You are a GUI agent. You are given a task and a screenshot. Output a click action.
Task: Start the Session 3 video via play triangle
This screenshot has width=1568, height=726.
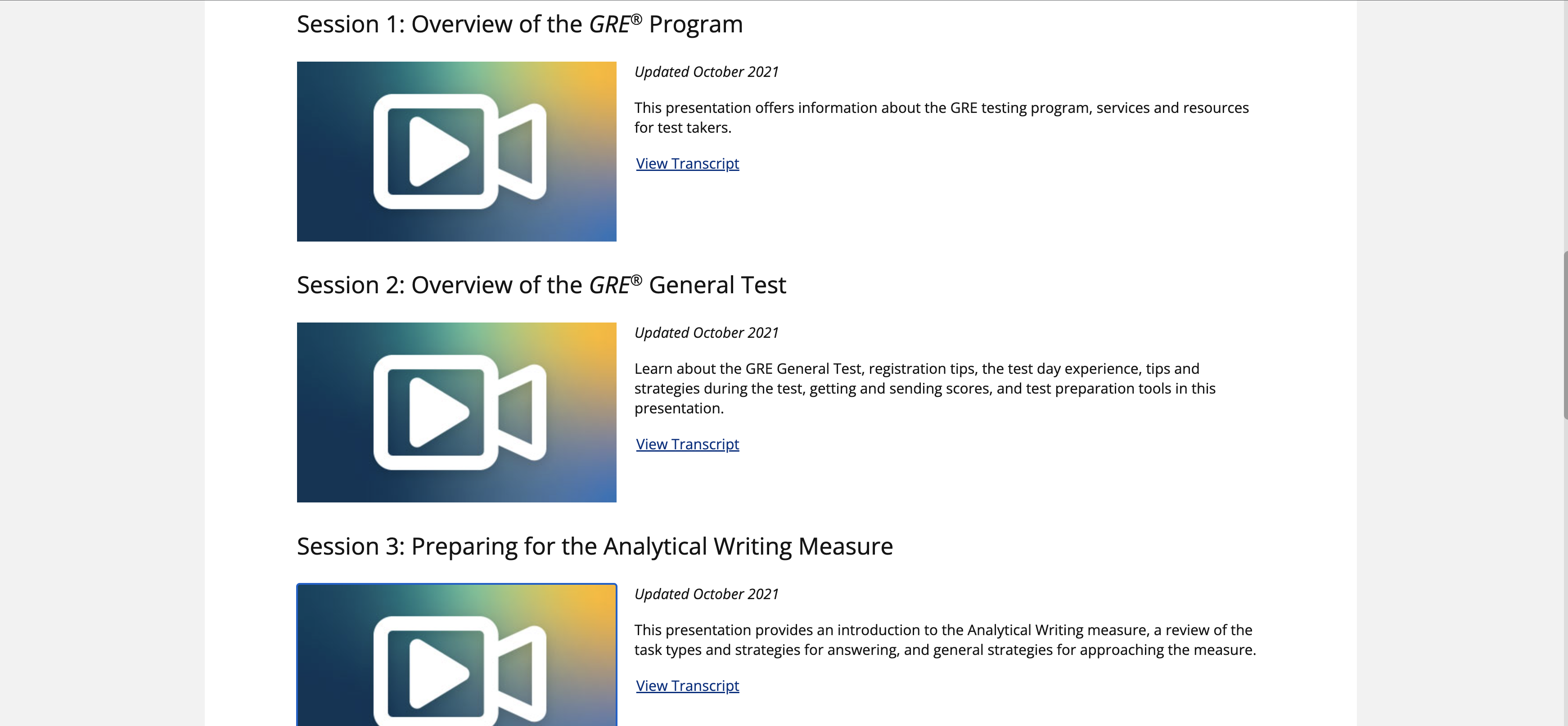436,672
